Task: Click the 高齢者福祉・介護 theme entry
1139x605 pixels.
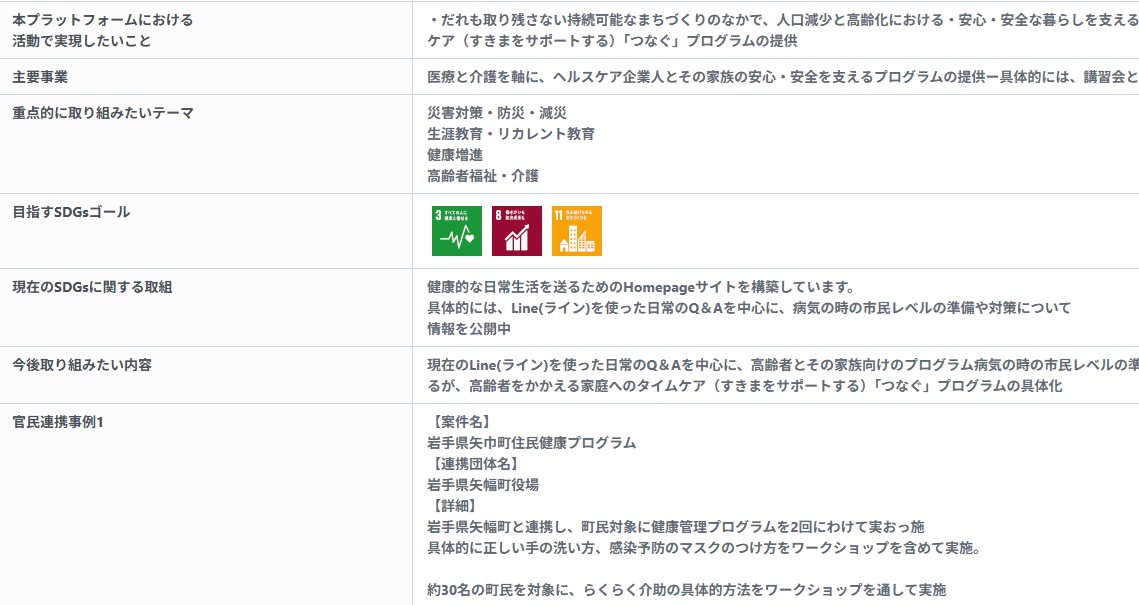Action: pos(483,176)
